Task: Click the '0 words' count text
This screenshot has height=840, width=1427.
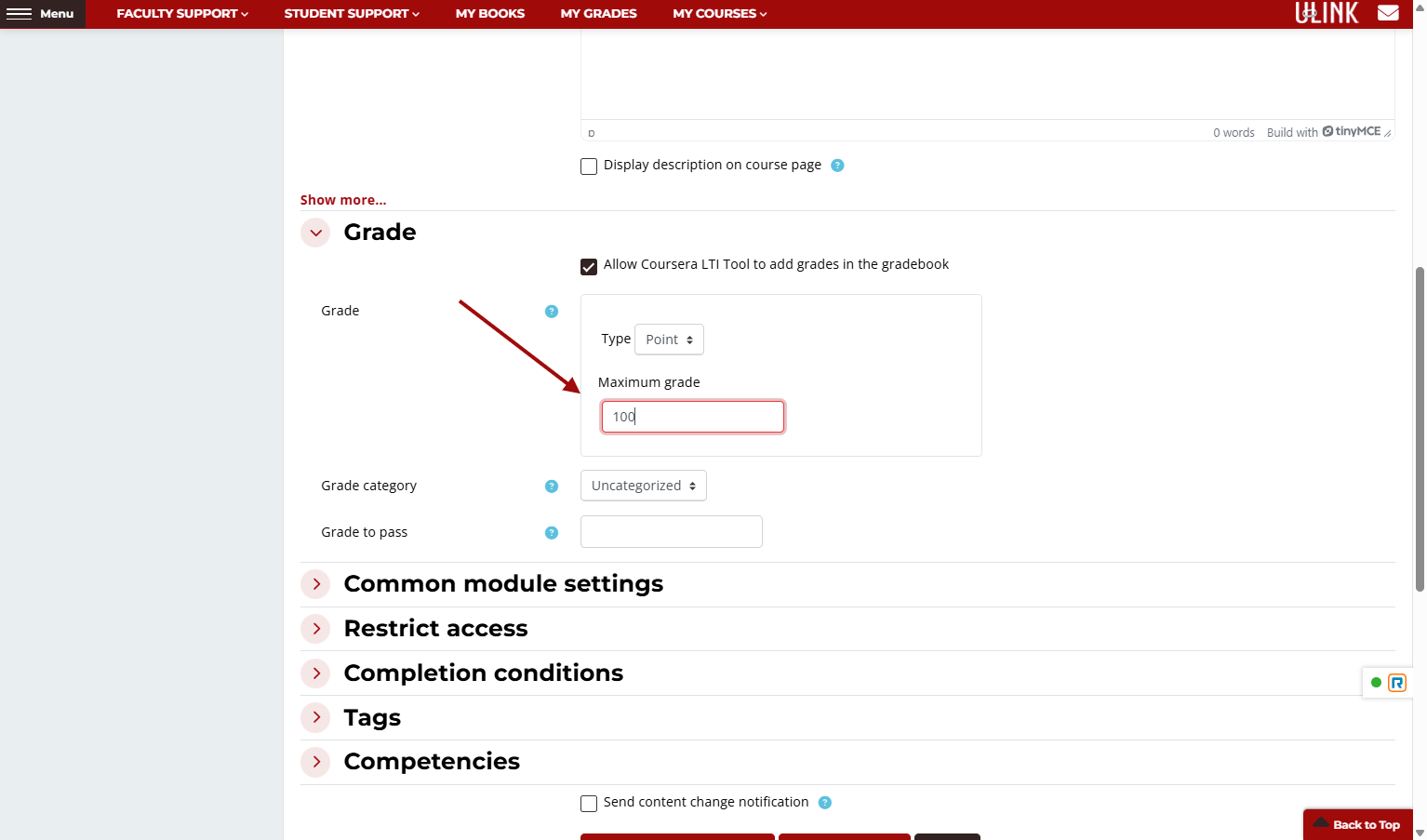Action: point(1234,133)
